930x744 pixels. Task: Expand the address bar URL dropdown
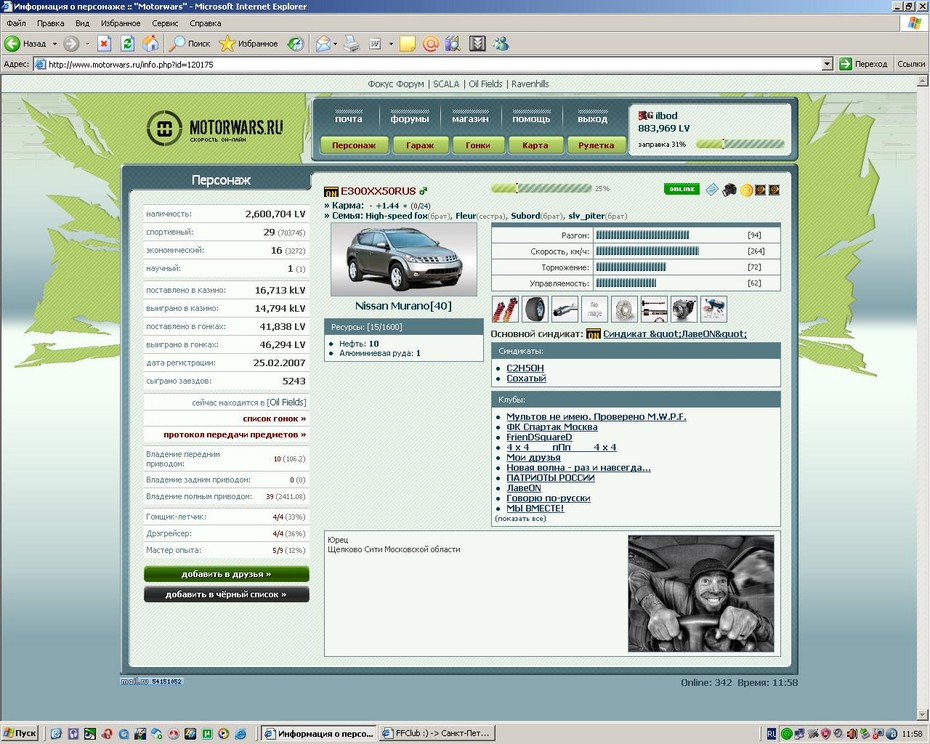click(x=827, y=64)
